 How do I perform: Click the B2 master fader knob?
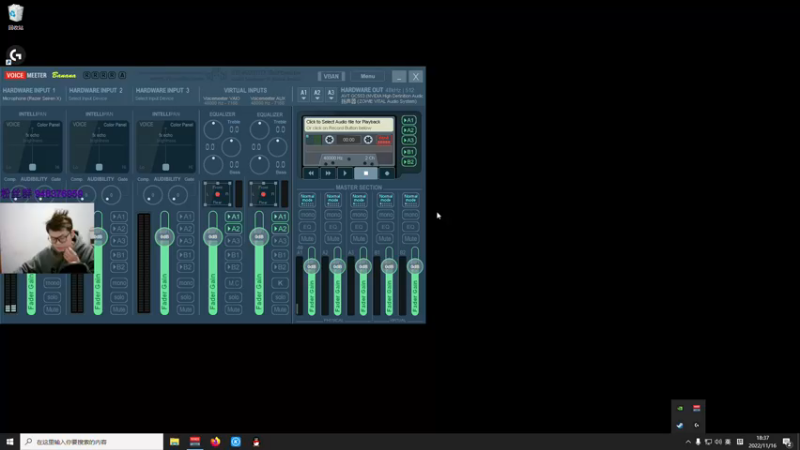point(415,266)
